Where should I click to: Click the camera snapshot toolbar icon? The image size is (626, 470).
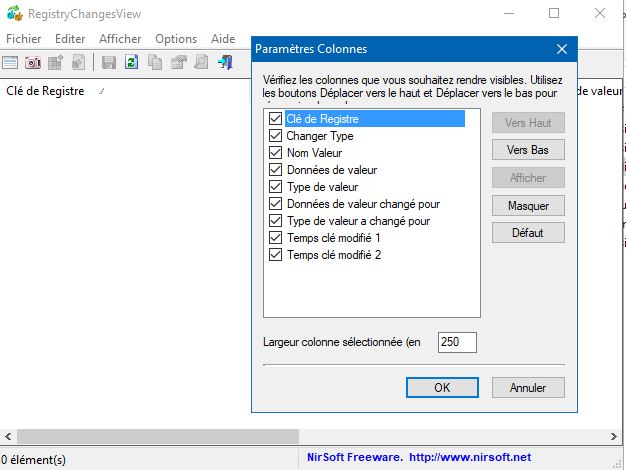click(33, 63)
